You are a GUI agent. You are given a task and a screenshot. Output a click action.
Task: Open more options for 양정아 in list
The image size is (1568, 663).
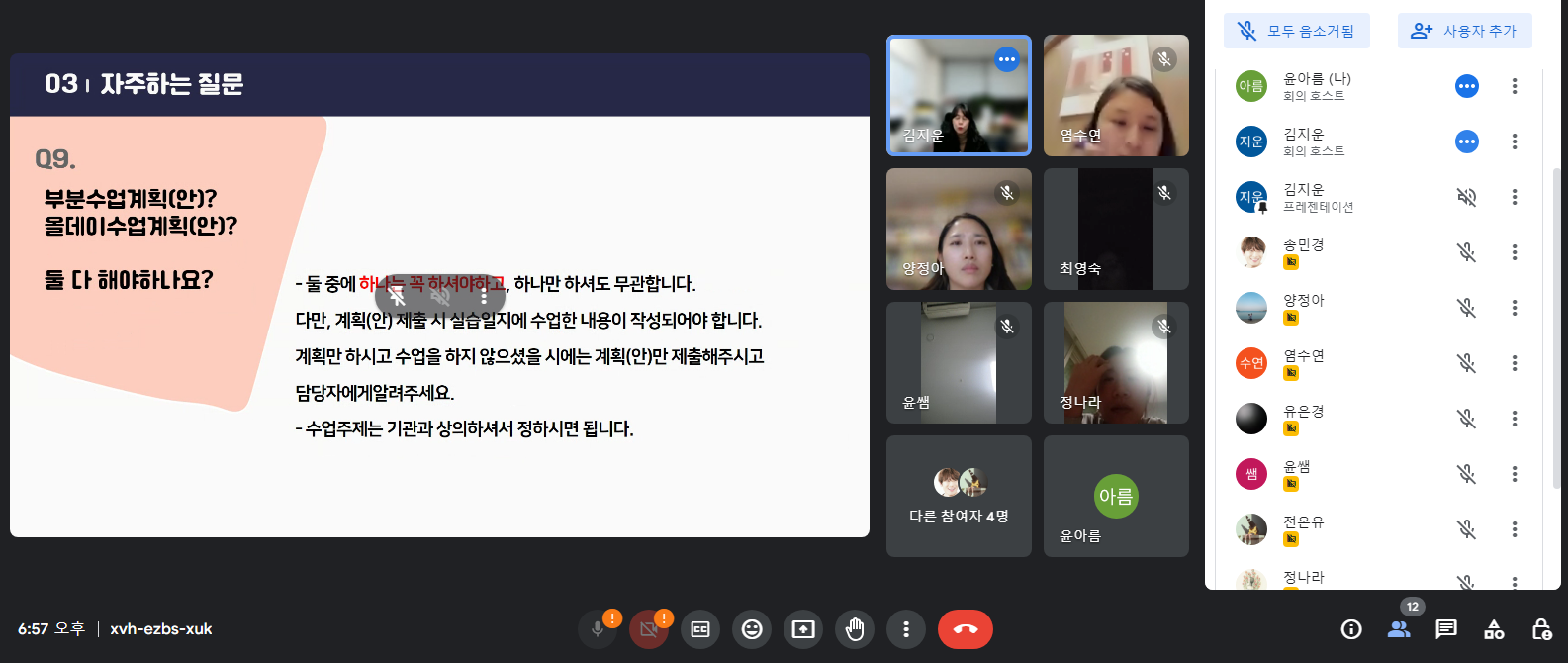click(x=1515, y=308)
